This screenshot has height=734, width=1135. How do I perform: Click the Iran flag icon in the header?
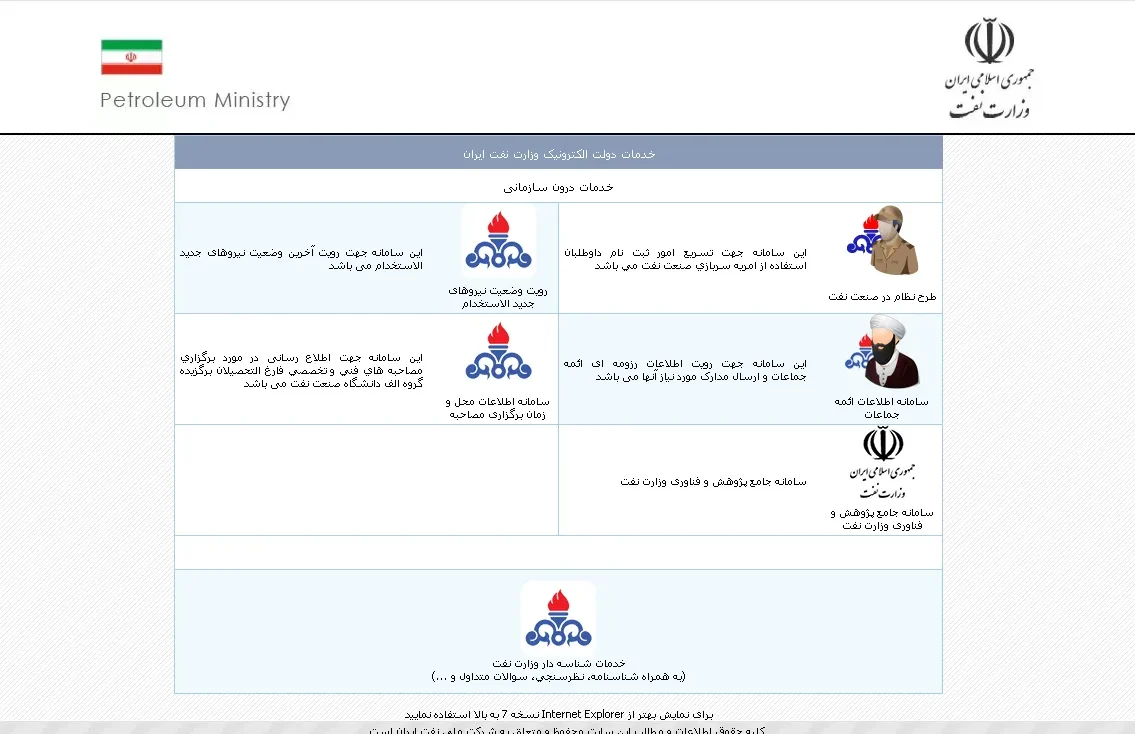point(132,57)
